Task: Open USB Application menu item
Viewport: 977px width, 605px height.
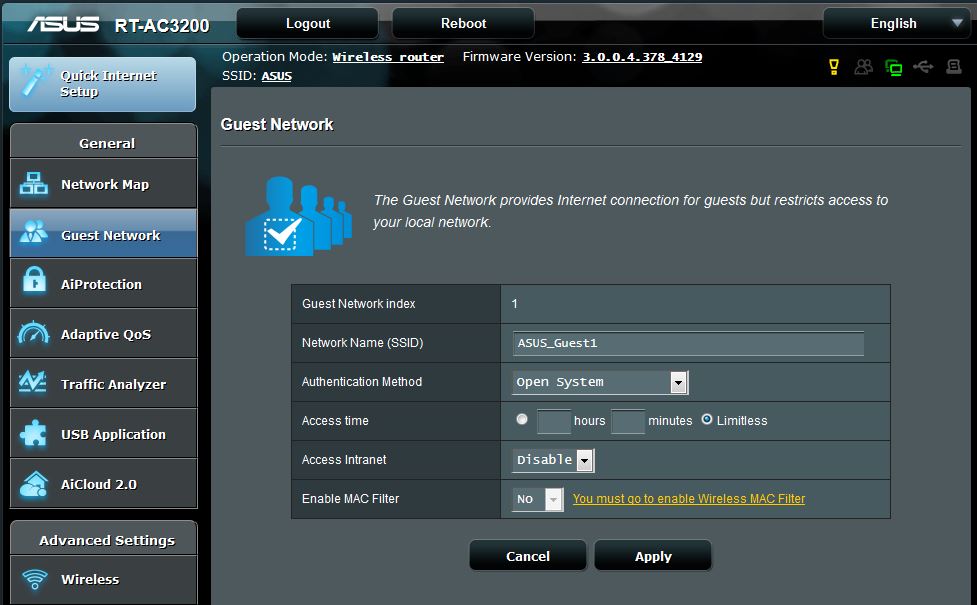Action: tap(103, 433)
